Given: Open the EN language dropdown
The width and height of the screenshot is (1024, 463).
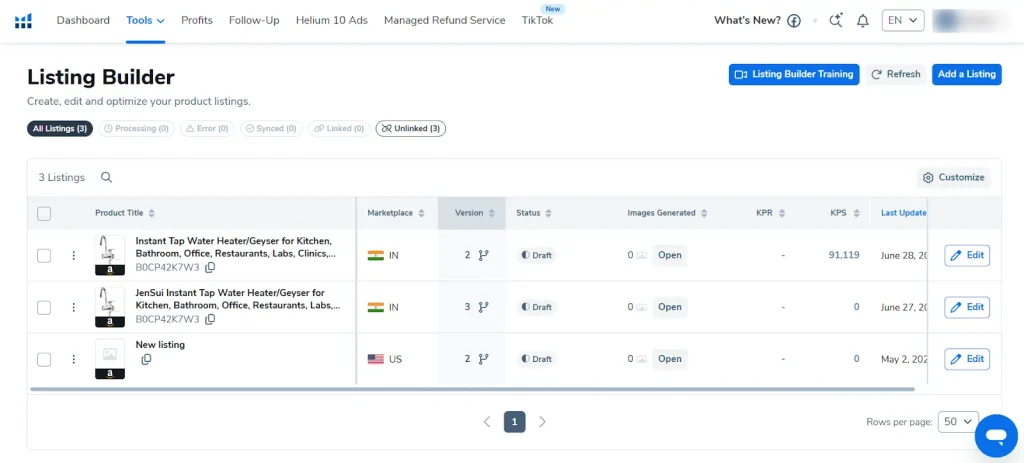Looking at the screenshot, I should pyautogui.click(x=903, y=20).
